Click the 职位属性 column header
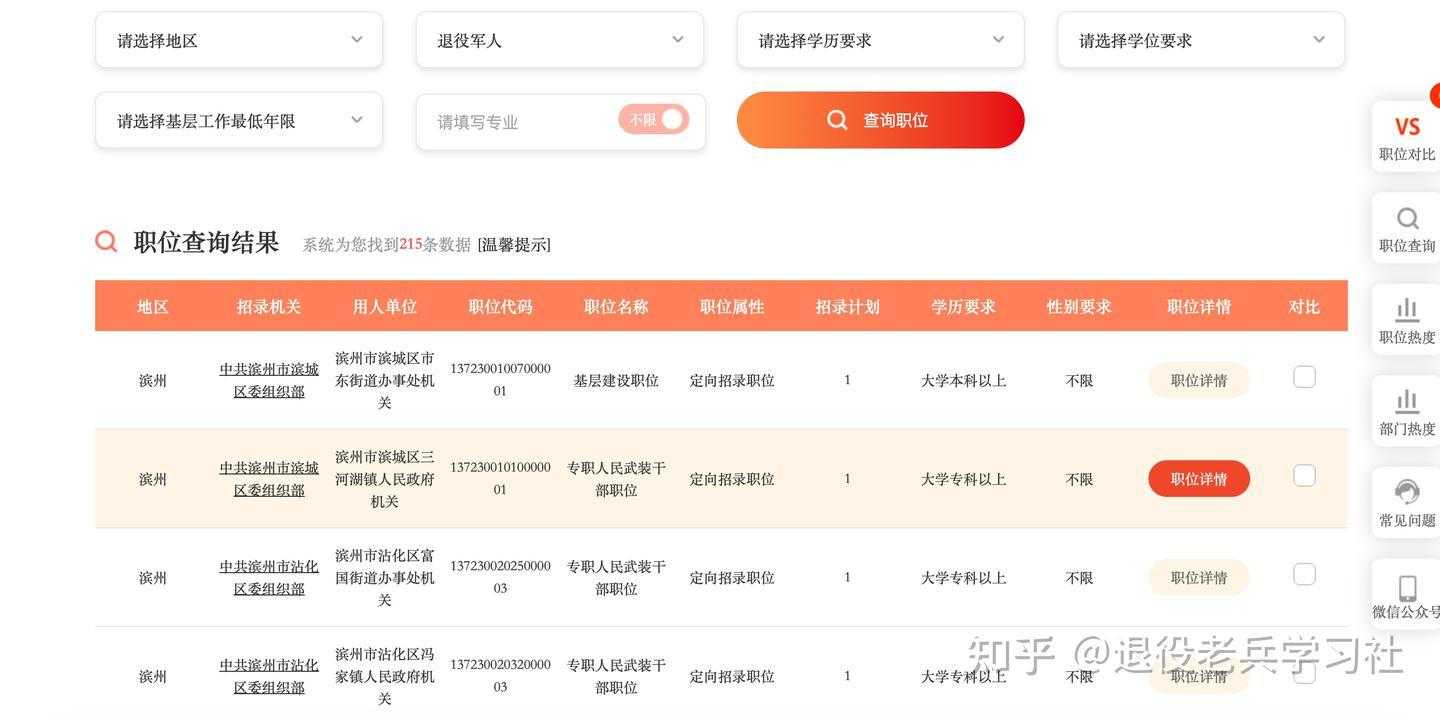 tap(732, 307)
